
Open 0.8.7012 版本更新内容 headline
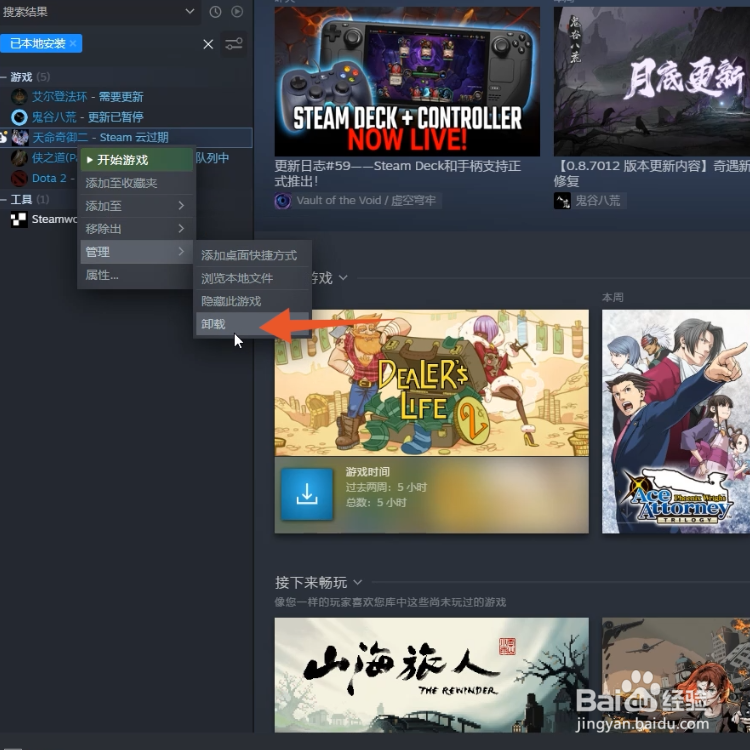pyautogui.click(x=651, y=174)
